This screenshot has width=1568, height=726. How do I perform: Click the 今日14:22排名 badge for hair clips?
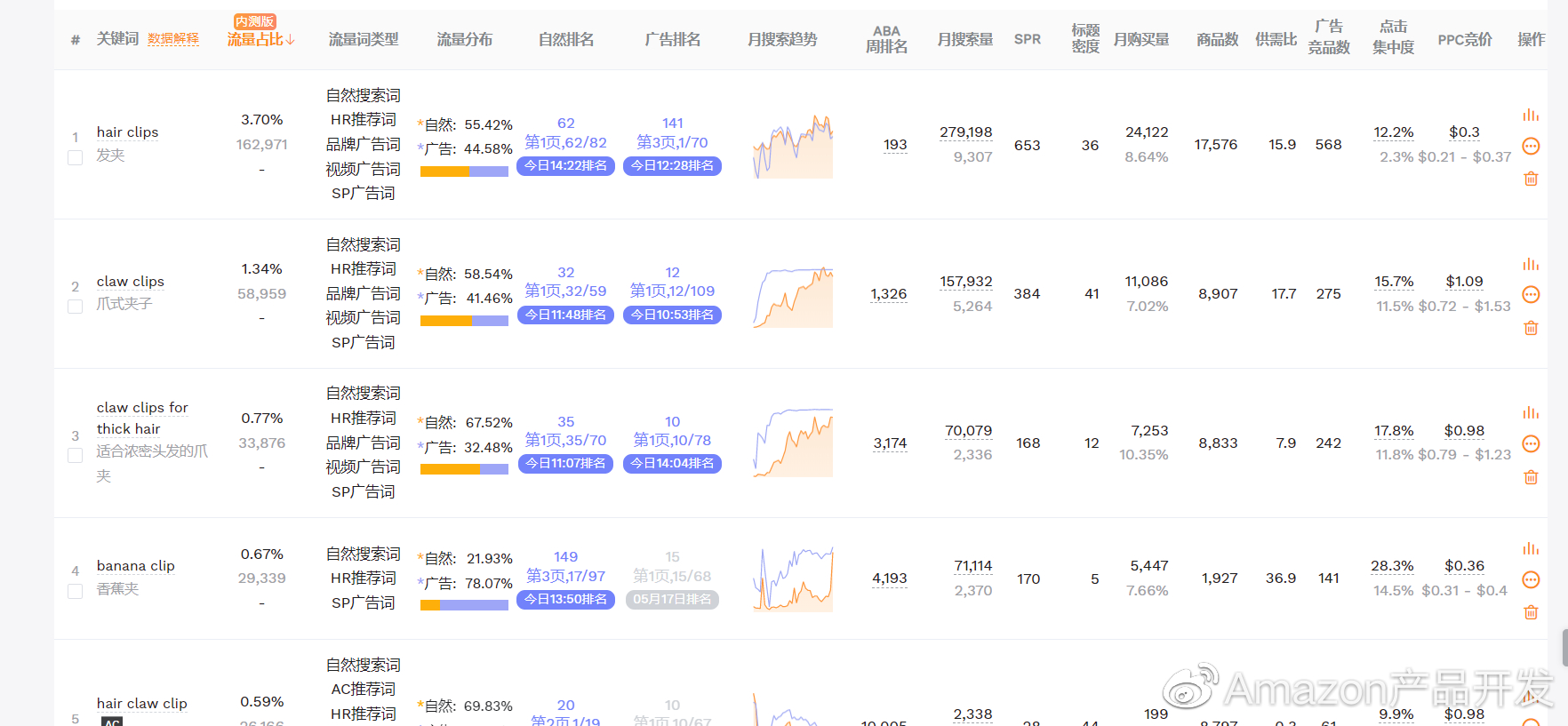pyautogui.click(x=565, y=165)
